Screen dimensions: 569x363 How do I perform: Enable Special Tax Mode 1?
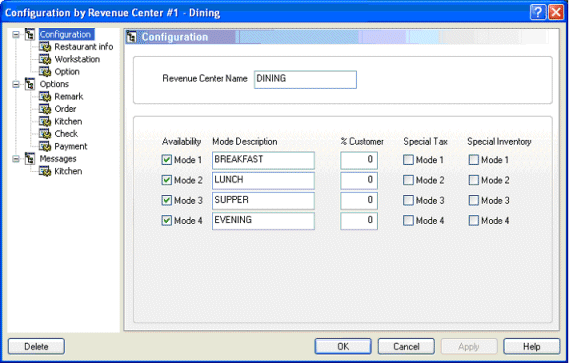[x=408, y=160]
